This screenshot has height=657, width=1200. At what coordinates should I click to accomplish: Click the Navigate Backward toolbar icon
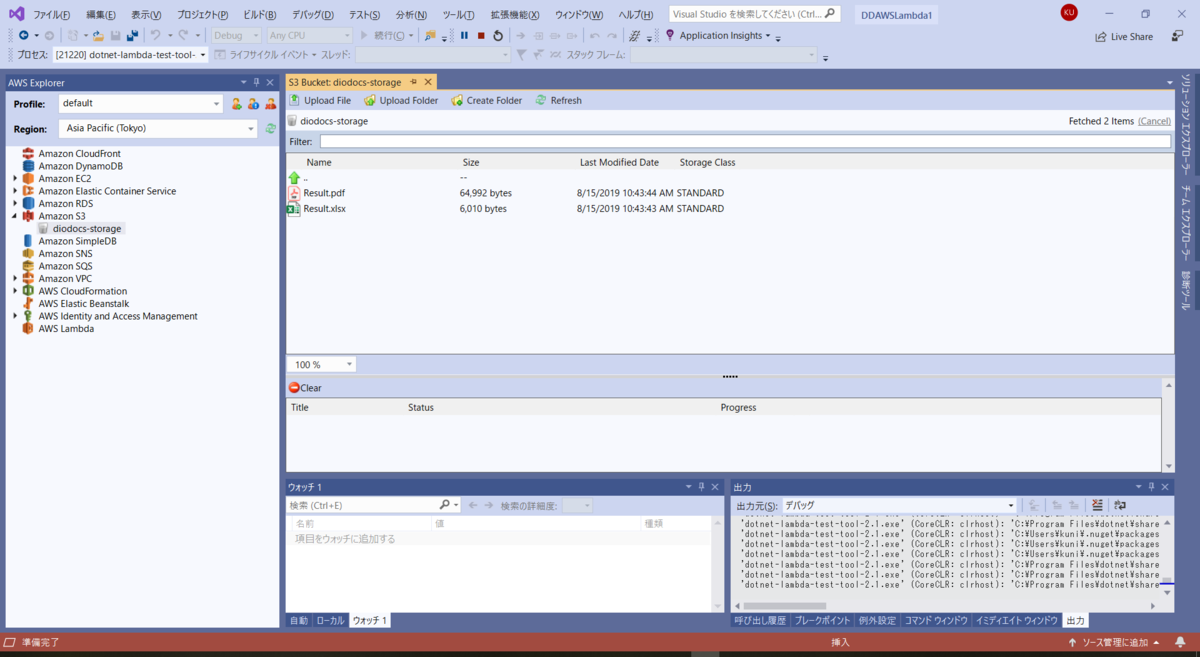[x=22, y=35]
